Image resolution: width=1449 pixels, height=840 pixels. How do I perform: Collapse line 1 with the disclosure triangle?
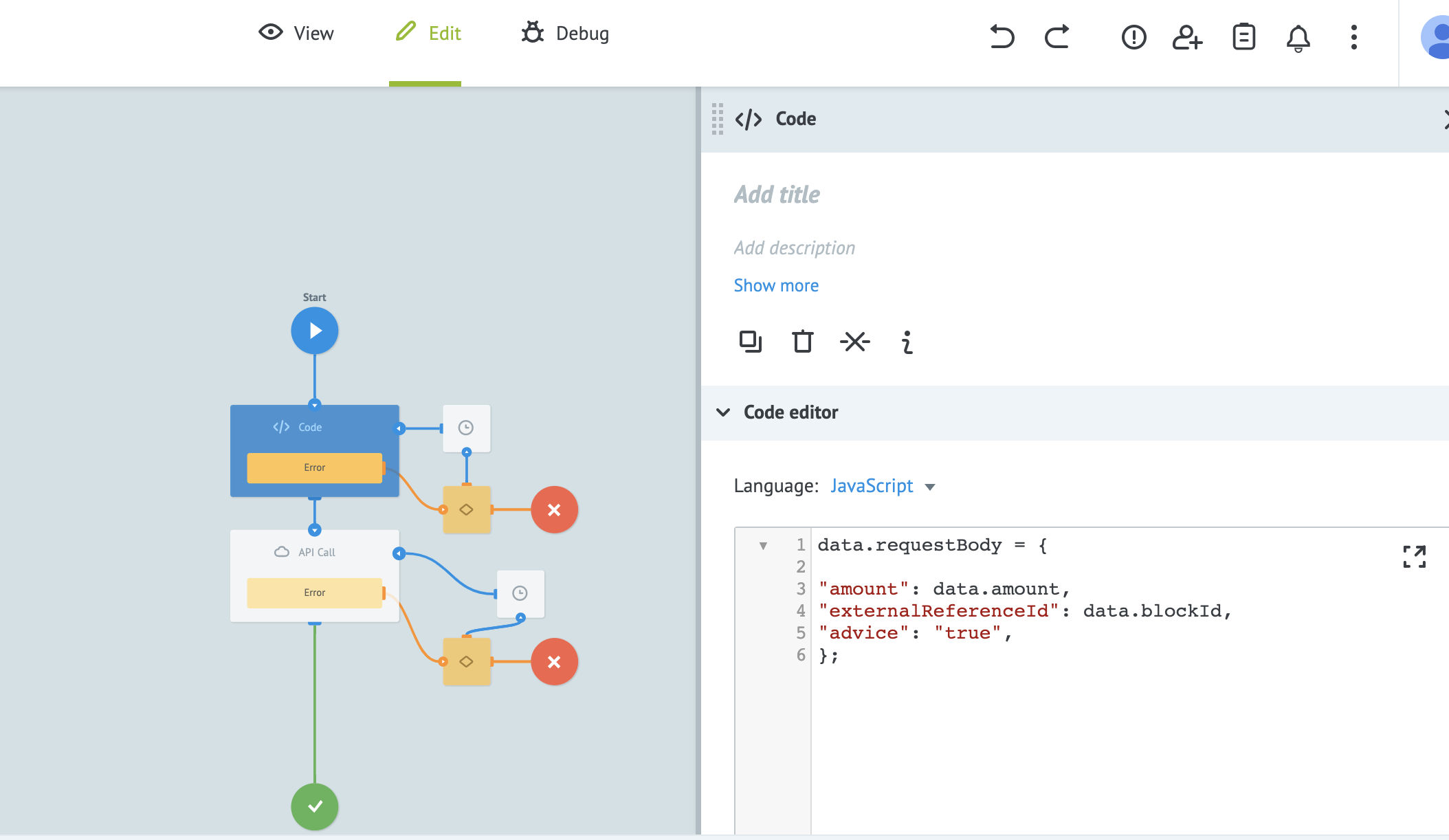pyautogui.click(x=763, y=546)
